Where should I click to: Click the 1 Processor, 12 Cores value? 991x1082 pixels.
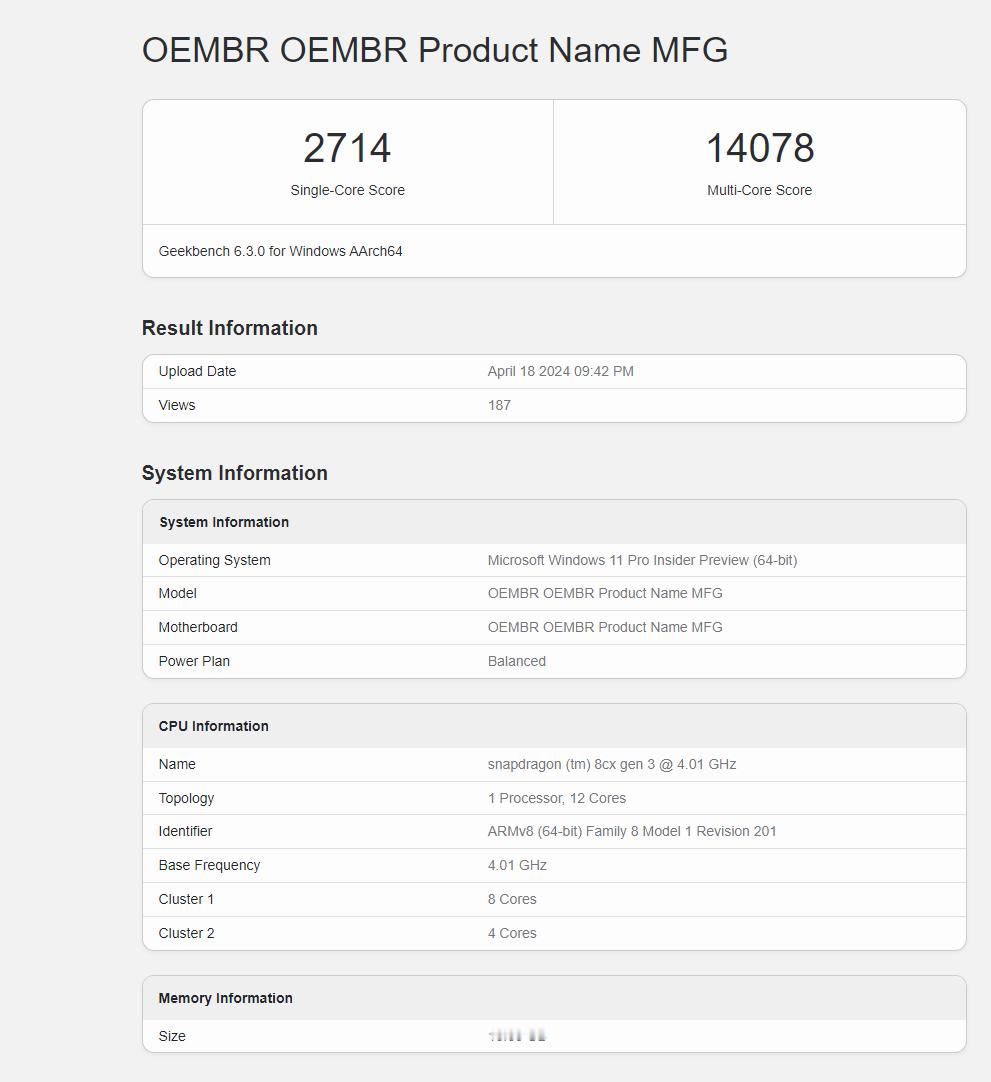[557, 798]
